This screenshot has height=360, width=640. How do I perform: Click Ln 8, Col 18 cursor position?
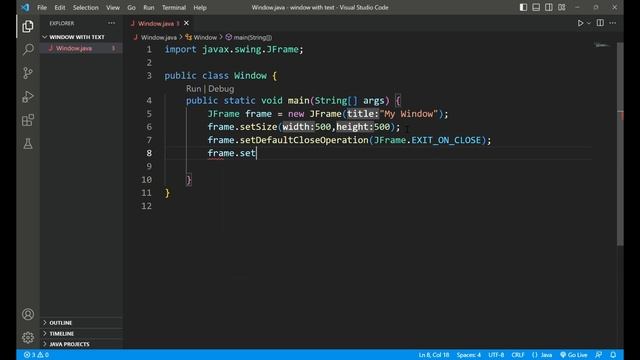[x=433, y=355]
